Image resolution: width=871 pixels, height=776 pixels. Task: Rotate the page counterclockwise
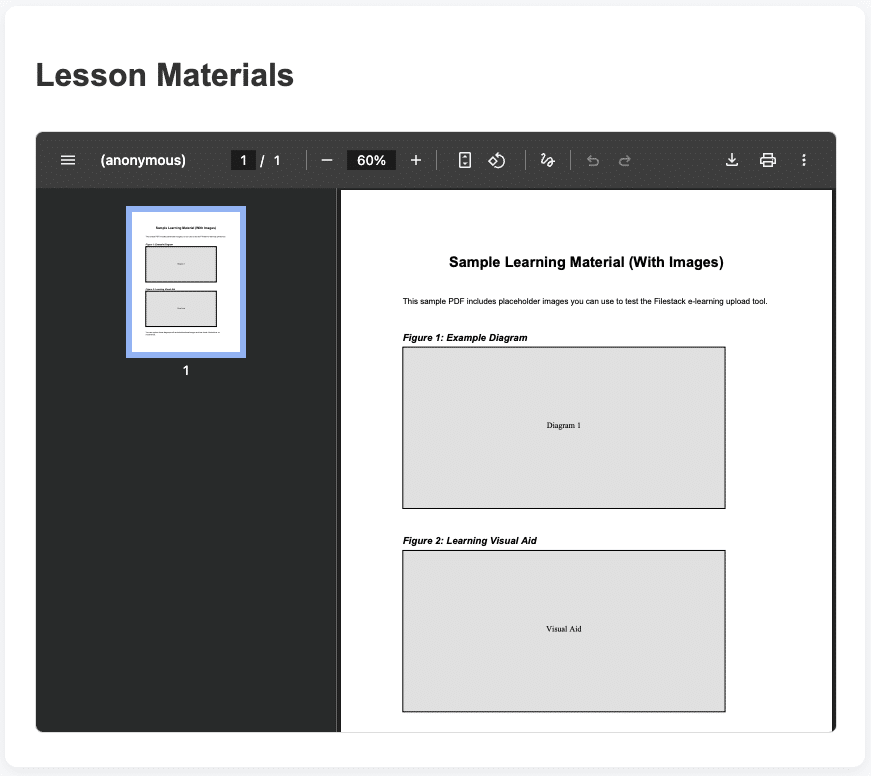pyautogui.click(x=496, y=159)
